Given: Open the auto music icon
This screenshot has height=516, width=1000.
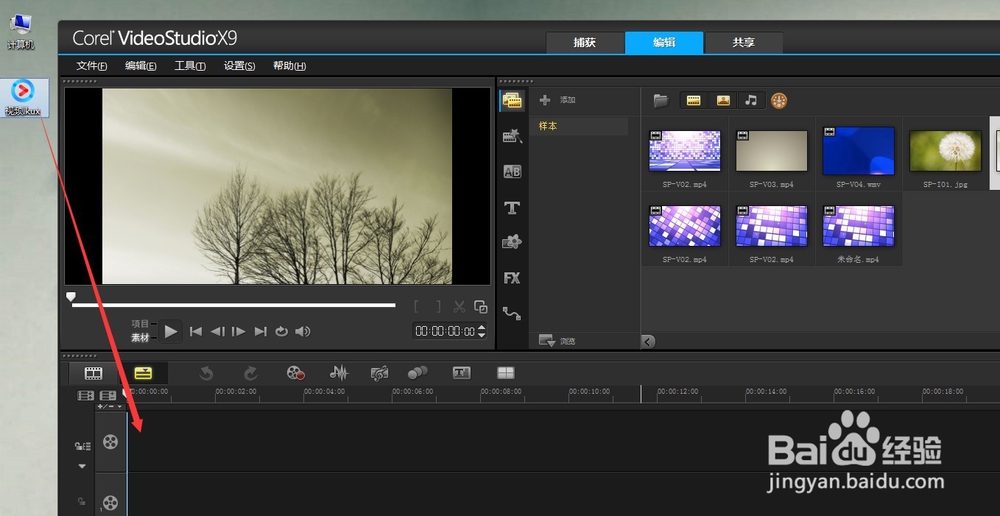Looking at the screenshot, I should pos(379,373).
